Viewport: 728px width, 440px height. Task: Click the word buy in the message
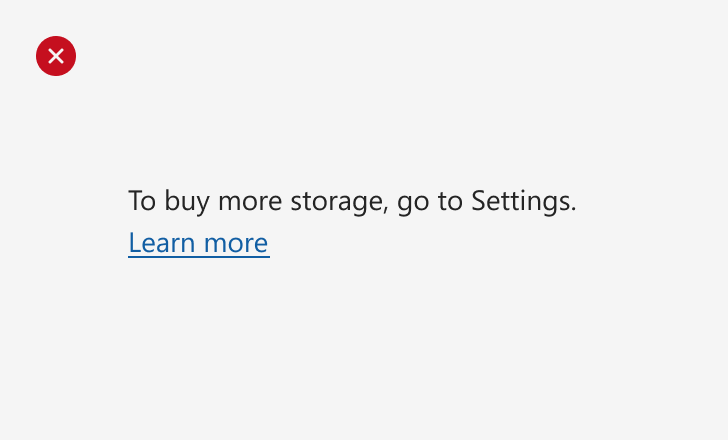point(187,202)
